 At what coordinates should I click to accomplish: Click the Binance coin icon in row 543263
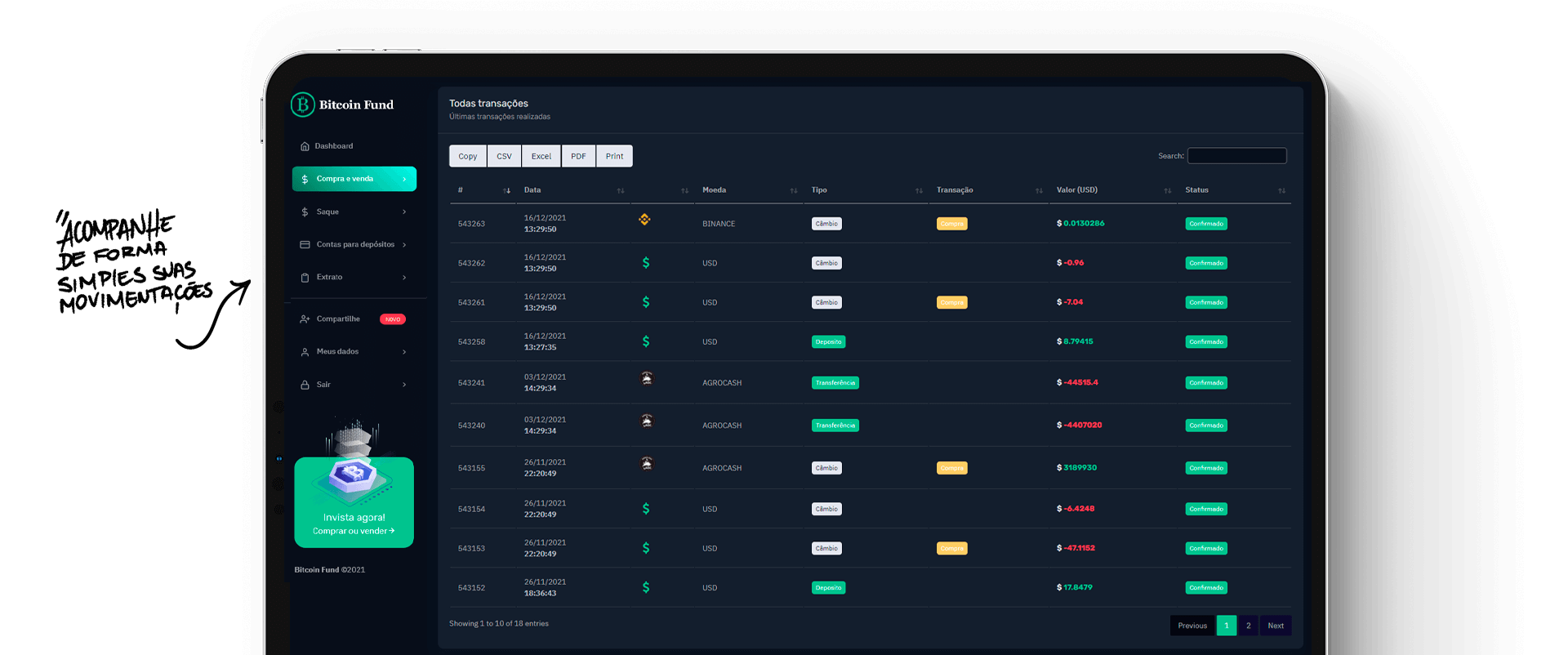click(x=644, y=220)
